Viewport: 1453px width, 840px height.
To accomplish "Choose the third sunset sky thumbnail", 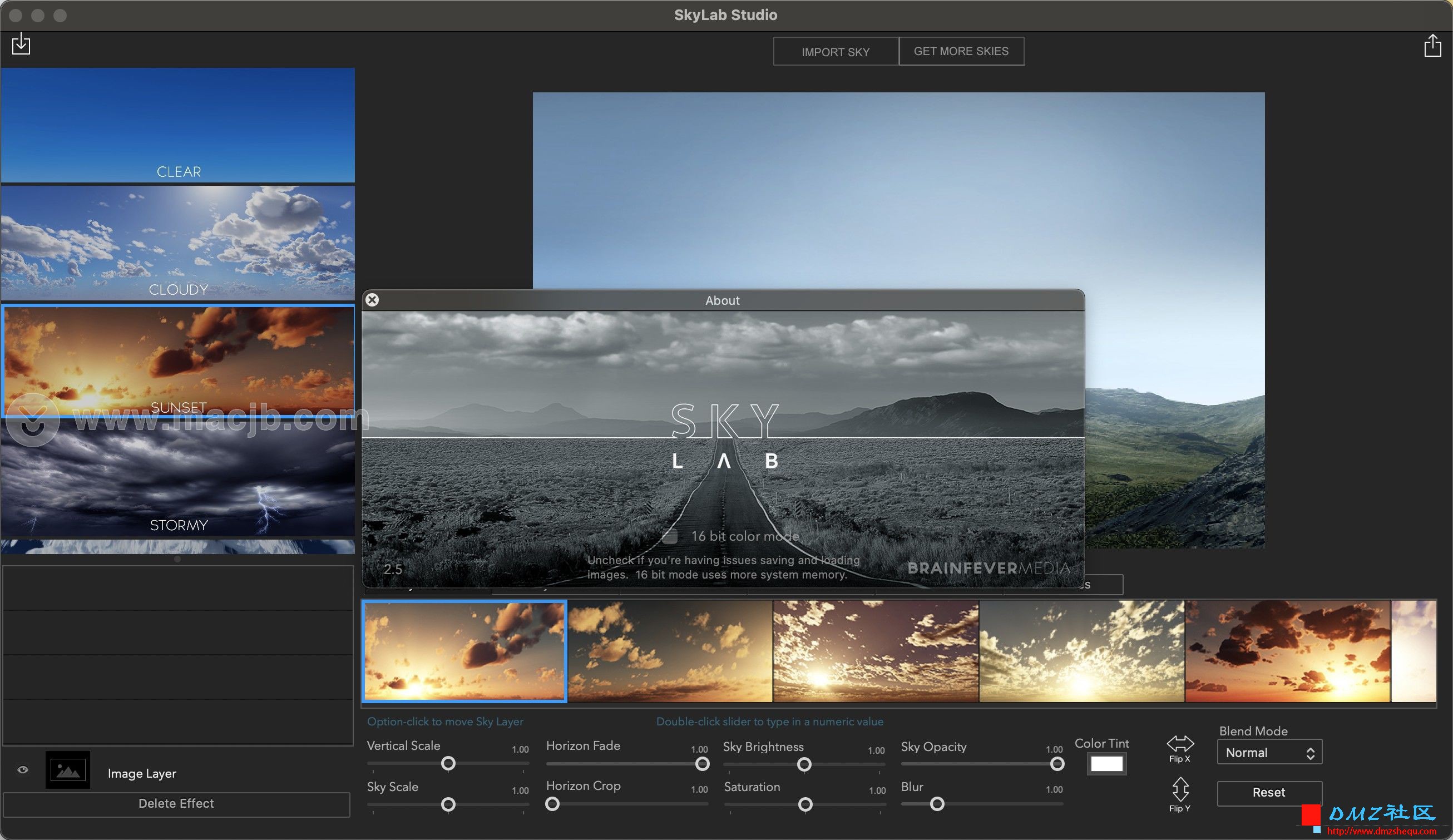I will 876,651.
